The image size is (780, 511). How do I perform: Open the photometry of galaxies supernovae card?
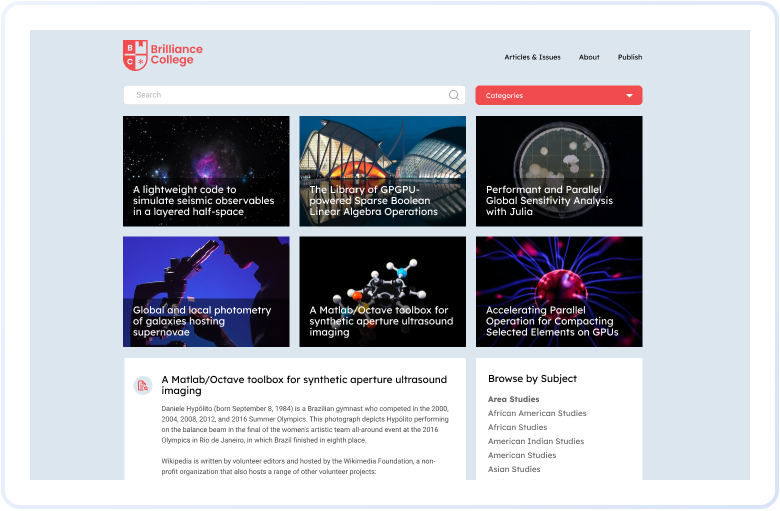point(206,292)
